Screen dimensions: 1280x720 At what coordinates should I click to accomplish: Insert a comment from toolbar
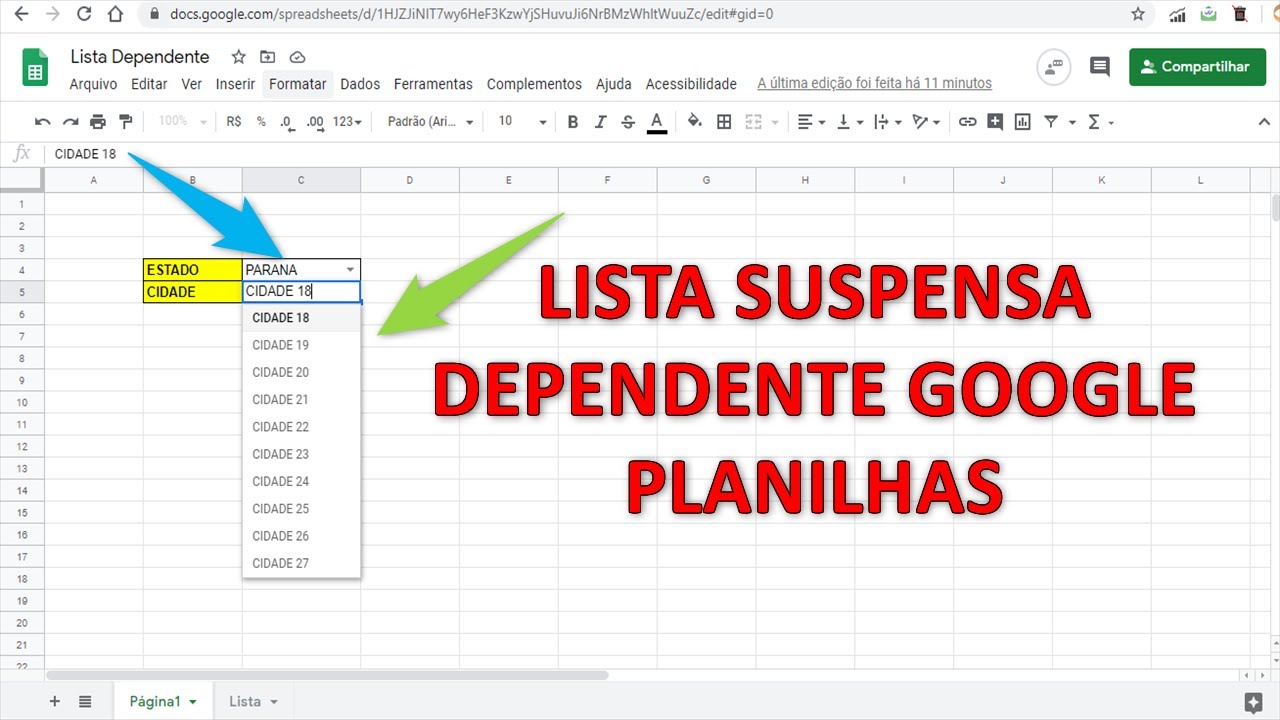pyautogui.click(x=995, y=122)
